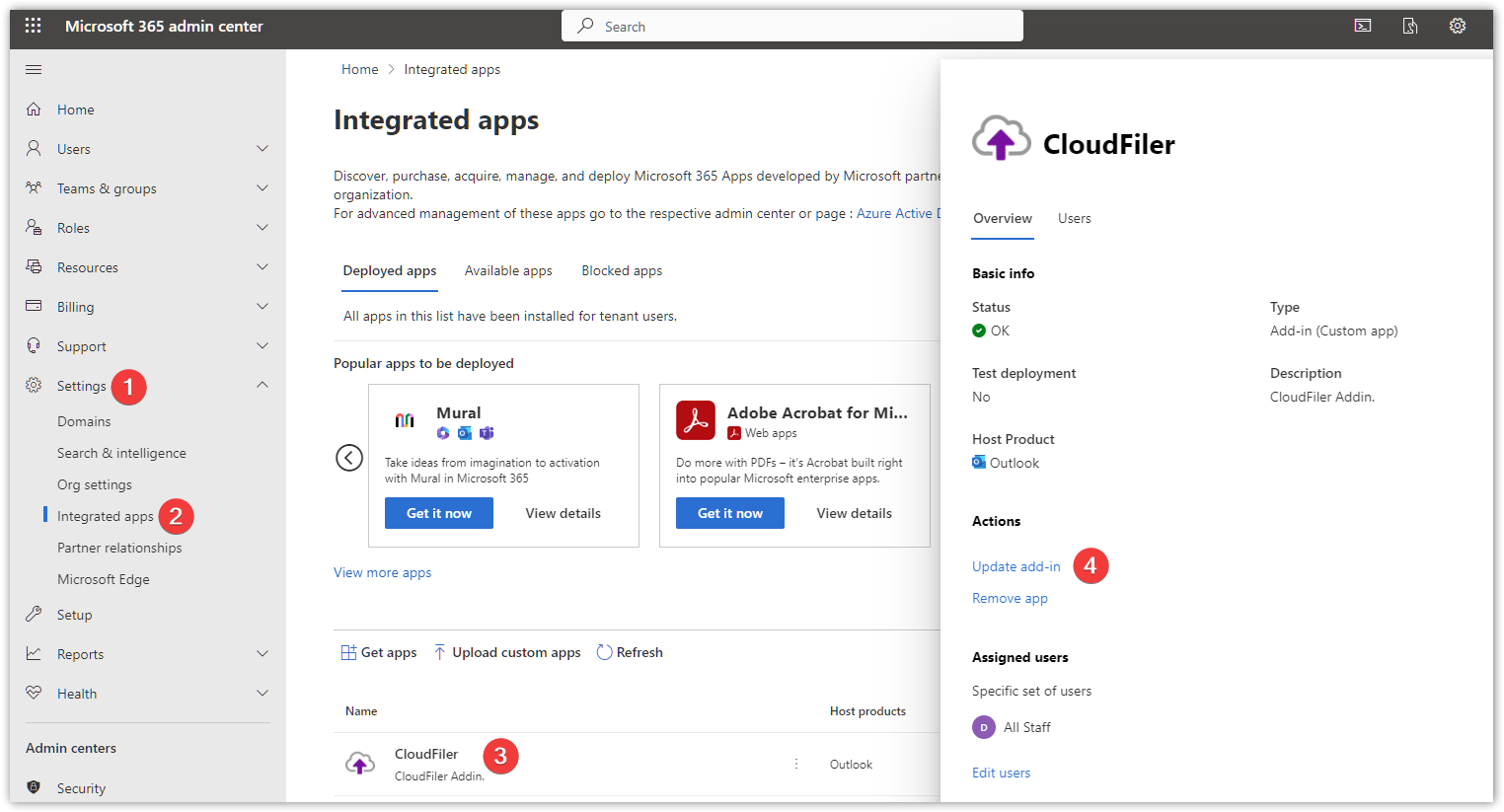Expand the Support chevron
Viewport: 1504px width, 812px height.
[x=263, y=345]
